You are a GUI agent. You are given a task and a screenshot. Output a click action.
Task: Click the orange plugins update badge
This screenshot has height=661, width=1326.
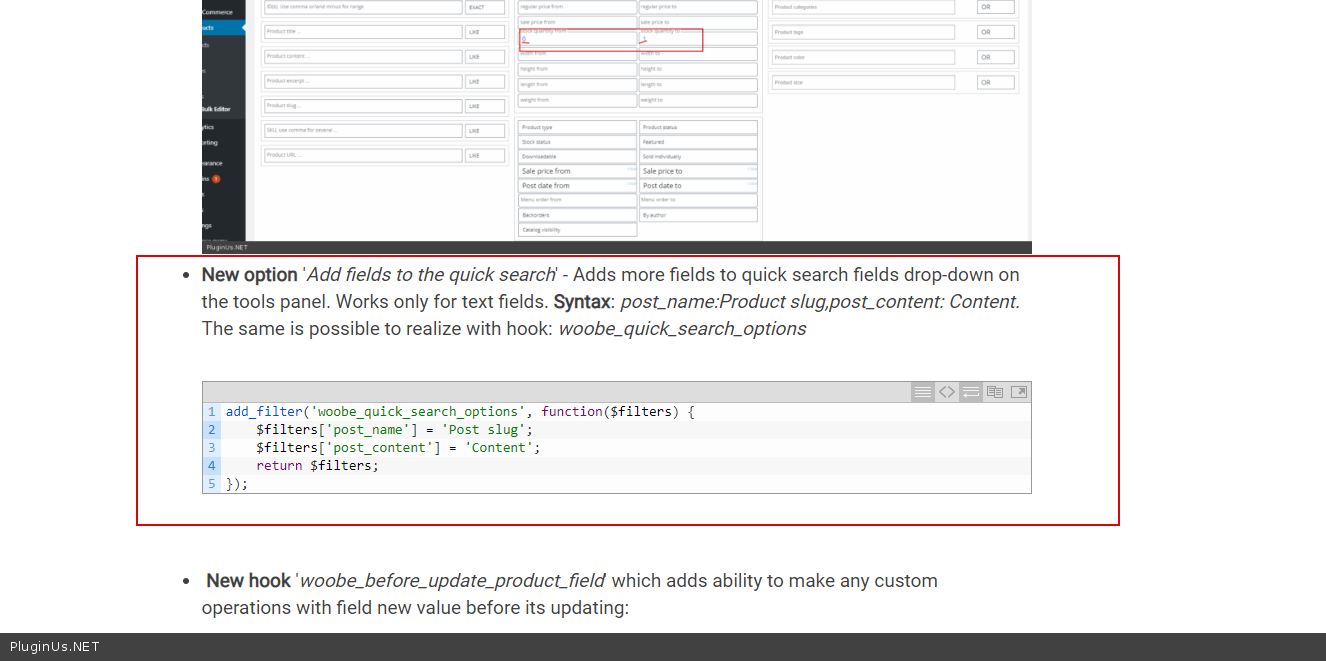point(215,179)
